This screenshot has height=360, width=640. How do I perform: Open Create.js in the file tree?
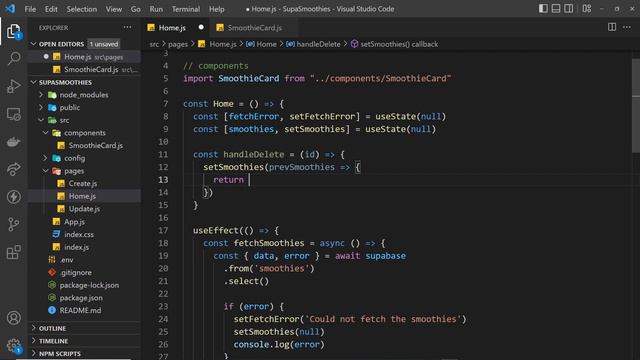coord(82,183)
